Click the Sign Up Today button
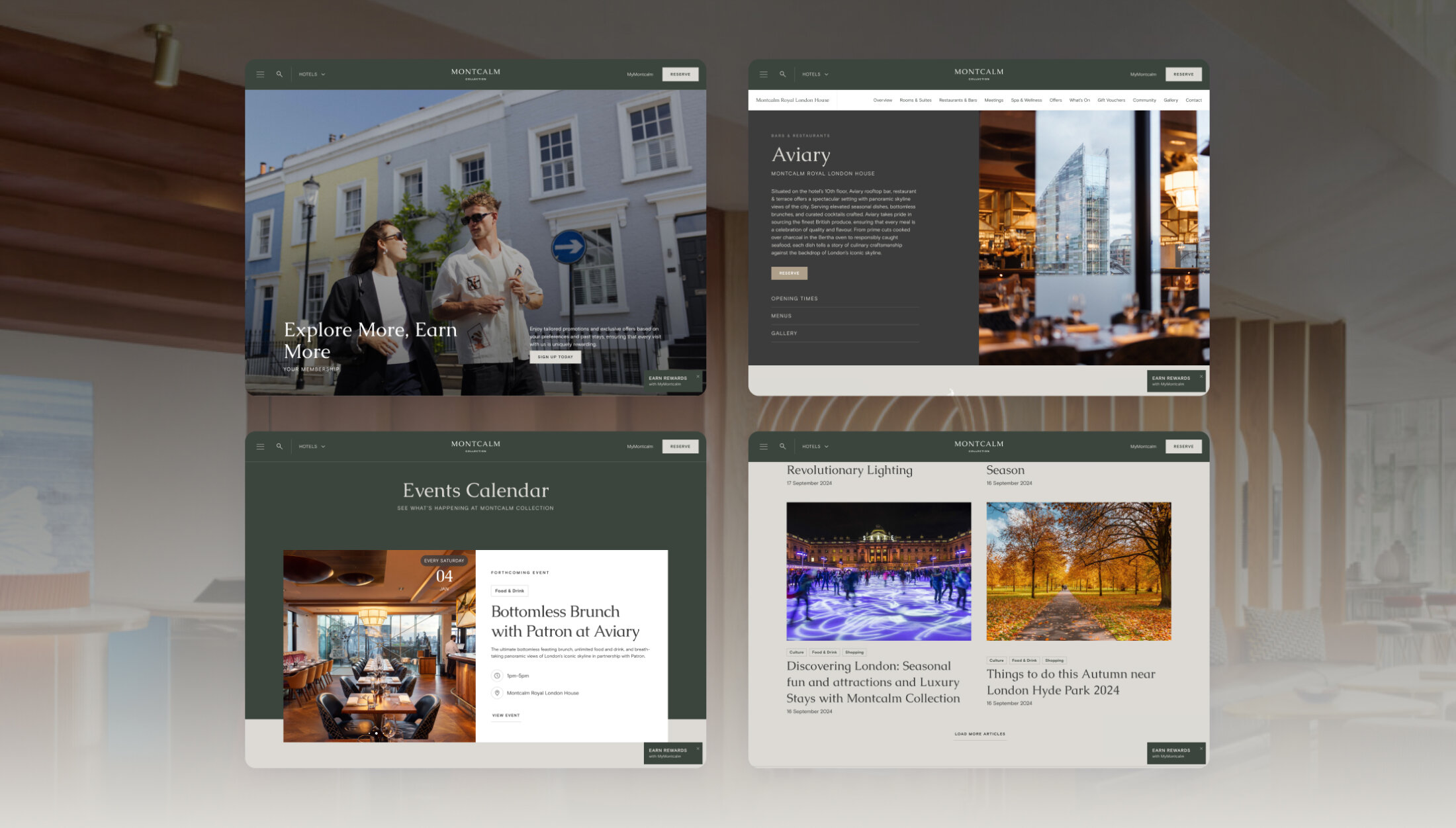 point(555,357)
